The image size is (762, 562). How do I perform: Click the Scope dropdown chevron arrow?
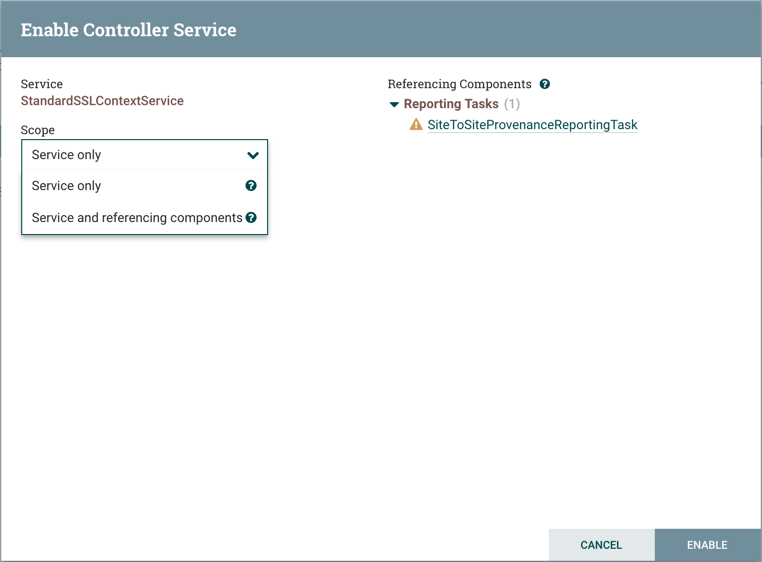[253, 155]
